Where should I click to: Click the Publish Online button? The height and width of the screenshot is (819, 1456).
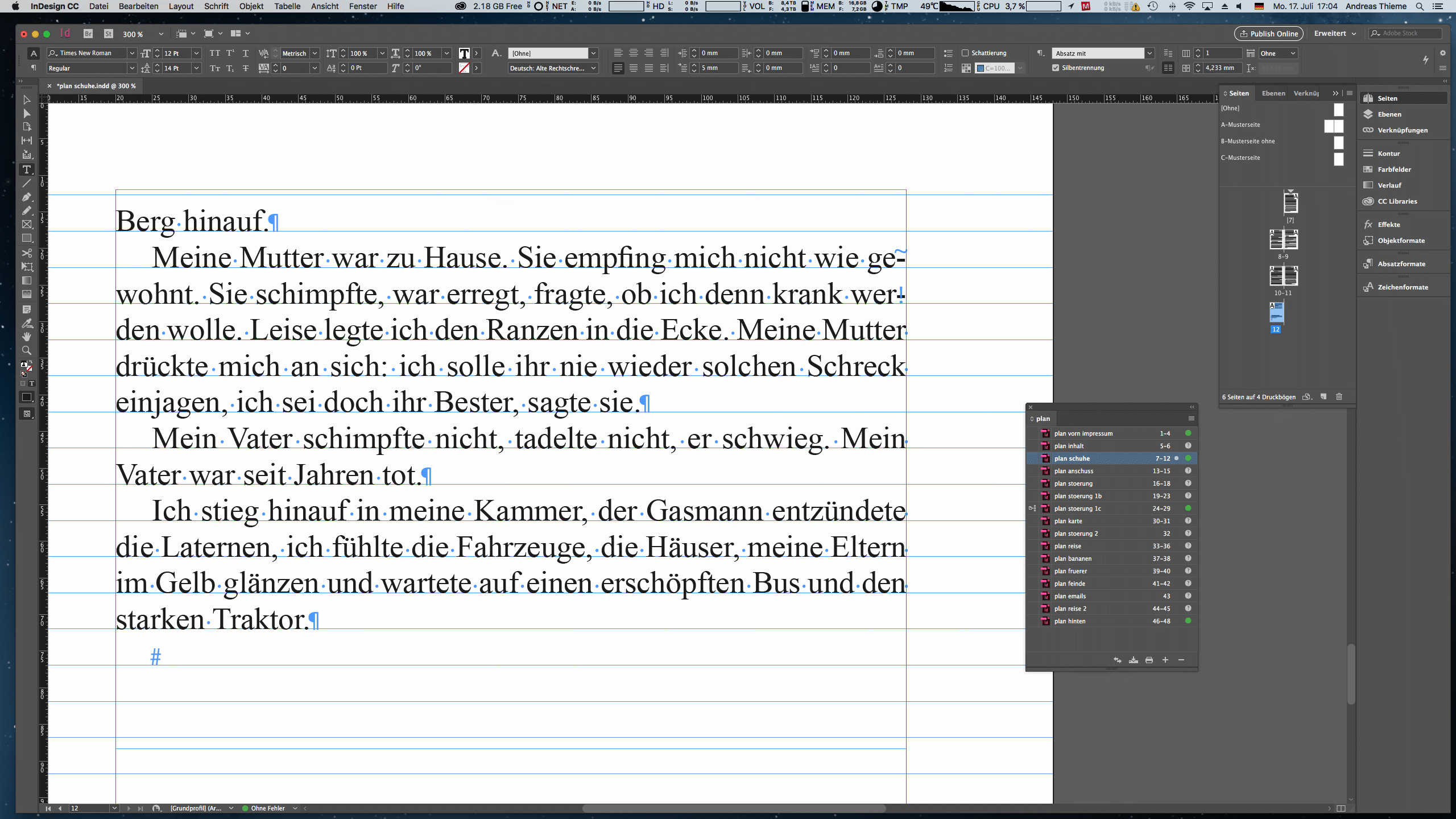1268,34
